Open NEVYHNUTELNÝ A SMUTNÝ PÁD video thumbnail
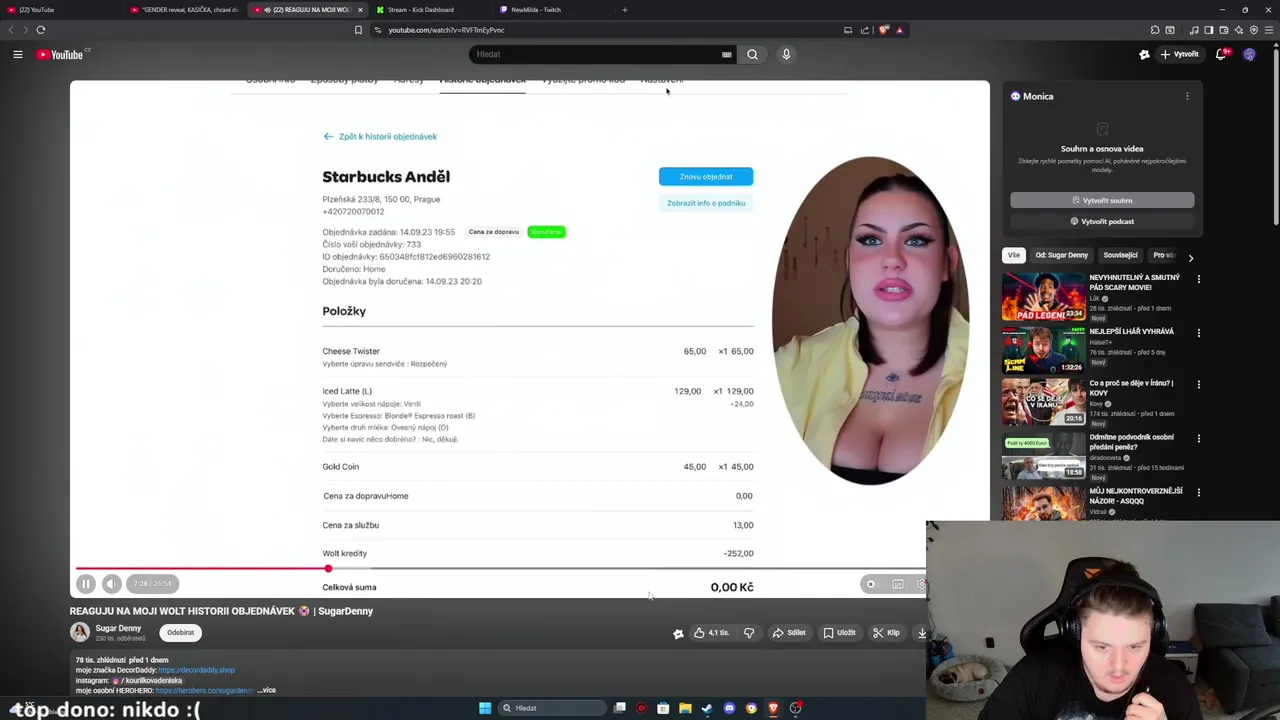This screenshot has width=1280, height=720. (1043, 297)
